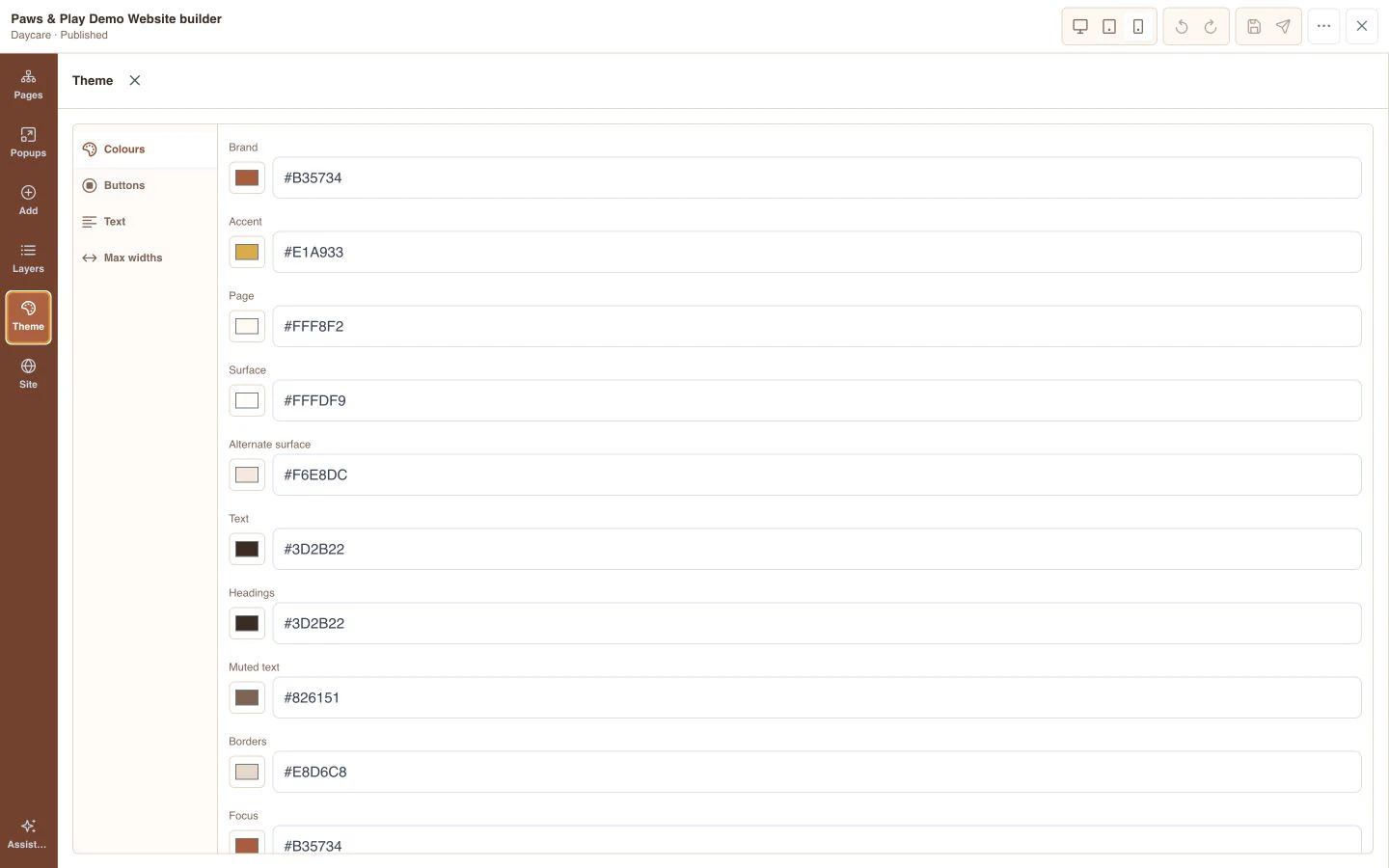Open the Popups panel

point(28,143)
